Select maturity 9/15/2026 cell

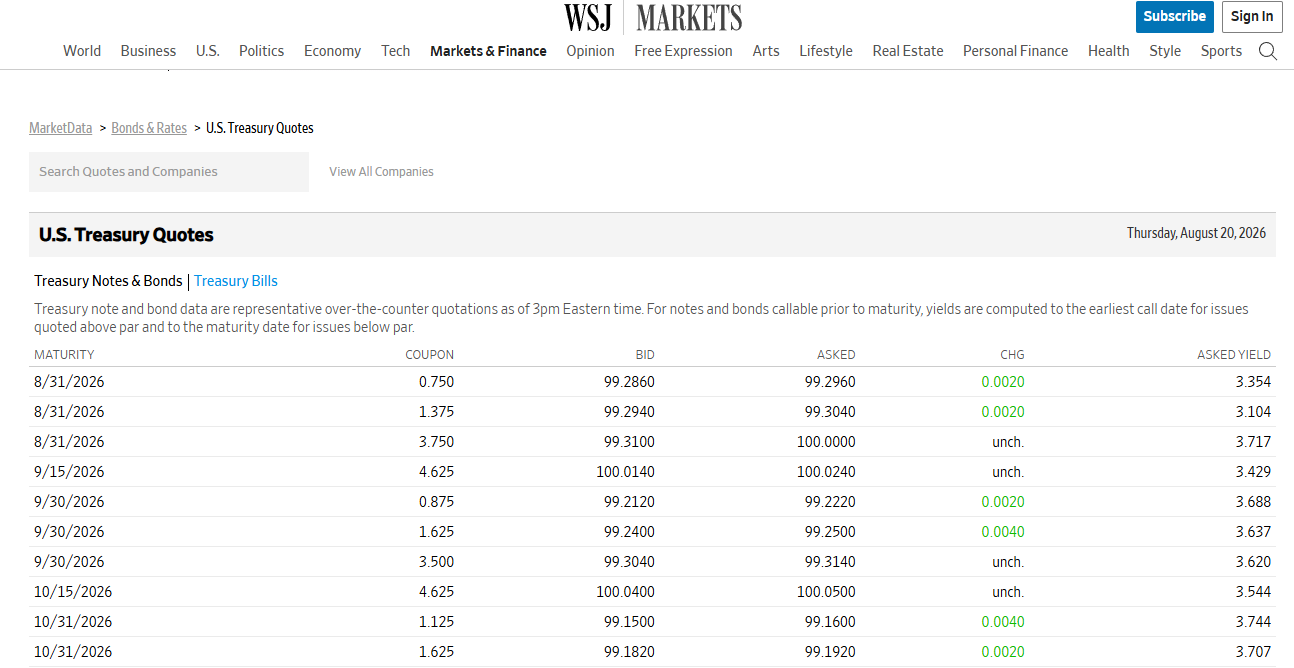(69, 472)
